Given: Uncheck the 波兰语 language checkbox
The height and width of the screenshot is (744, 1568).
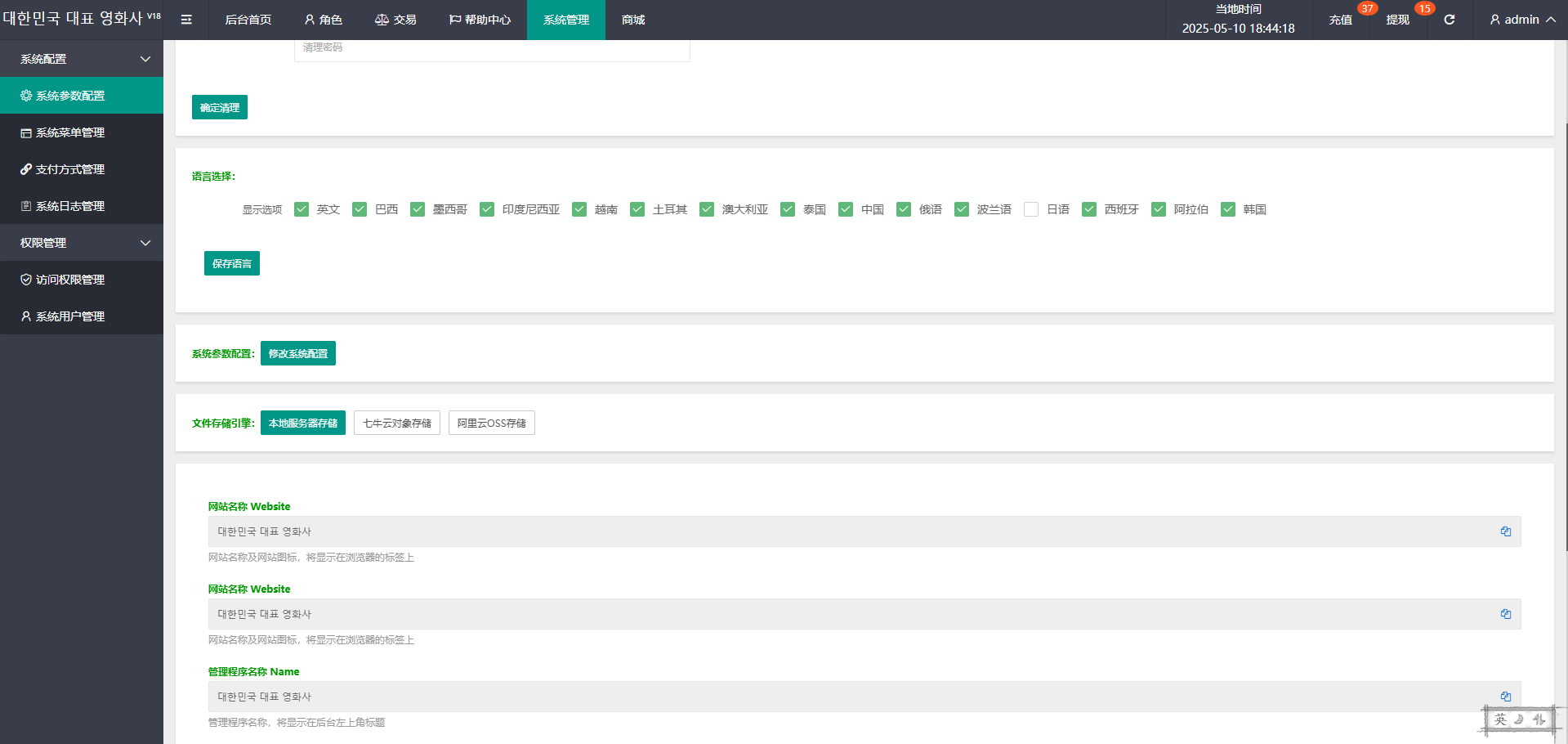Looking at the screenshot, I should pos(962,209).
